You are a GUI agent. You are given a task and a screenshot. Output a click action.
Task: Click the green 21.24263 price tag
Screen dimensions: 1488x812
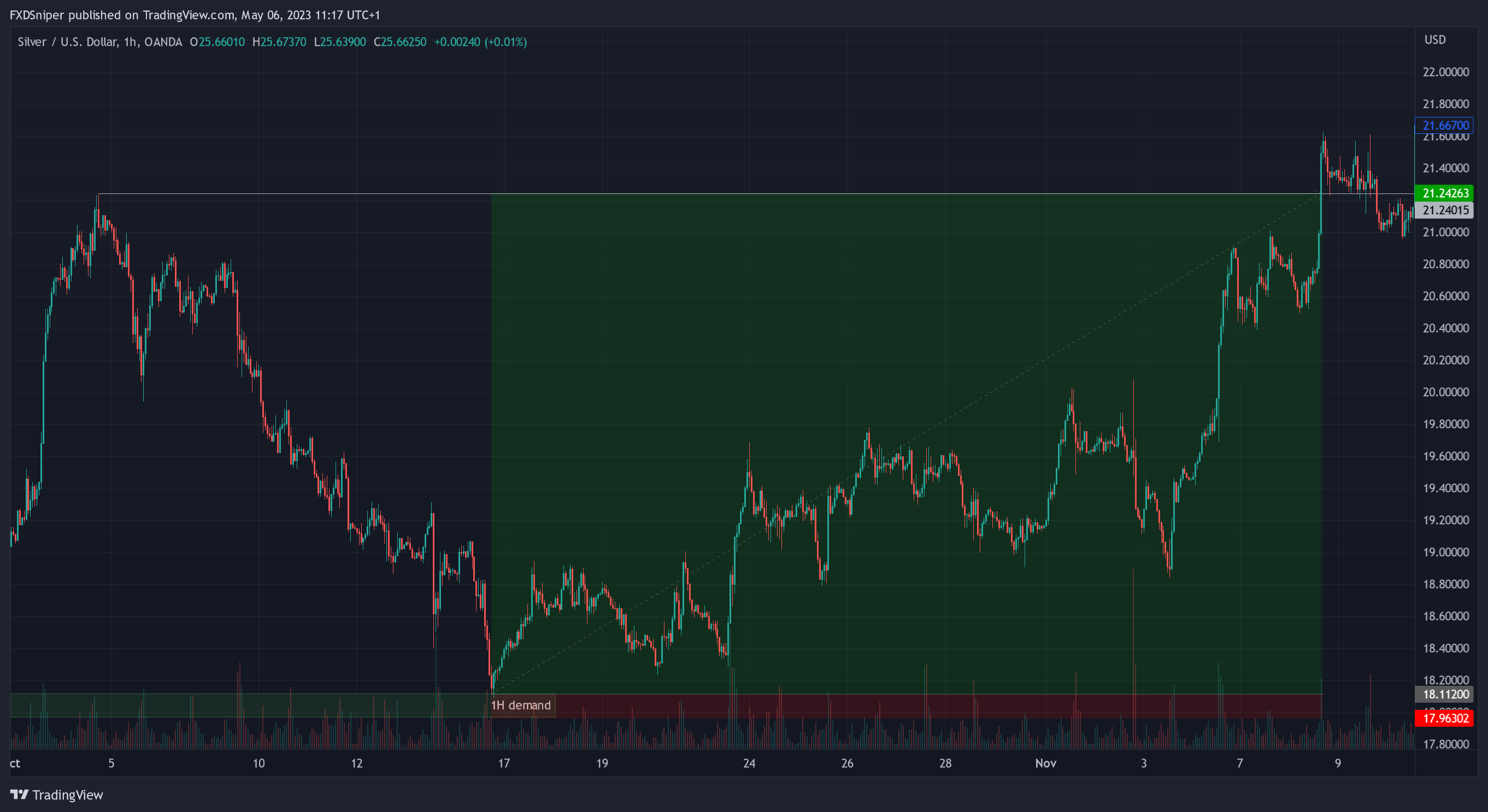click(x=1445, y=193)
